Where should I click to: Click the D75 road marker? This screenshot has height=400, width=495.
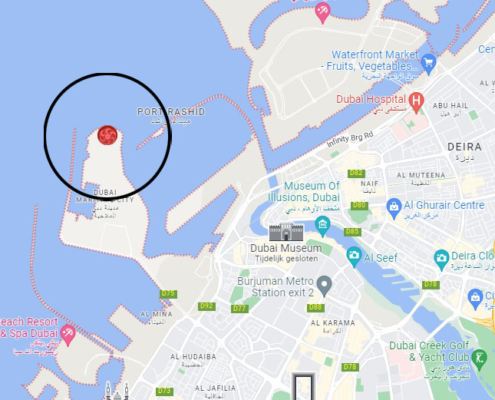(x=168, y=294)
